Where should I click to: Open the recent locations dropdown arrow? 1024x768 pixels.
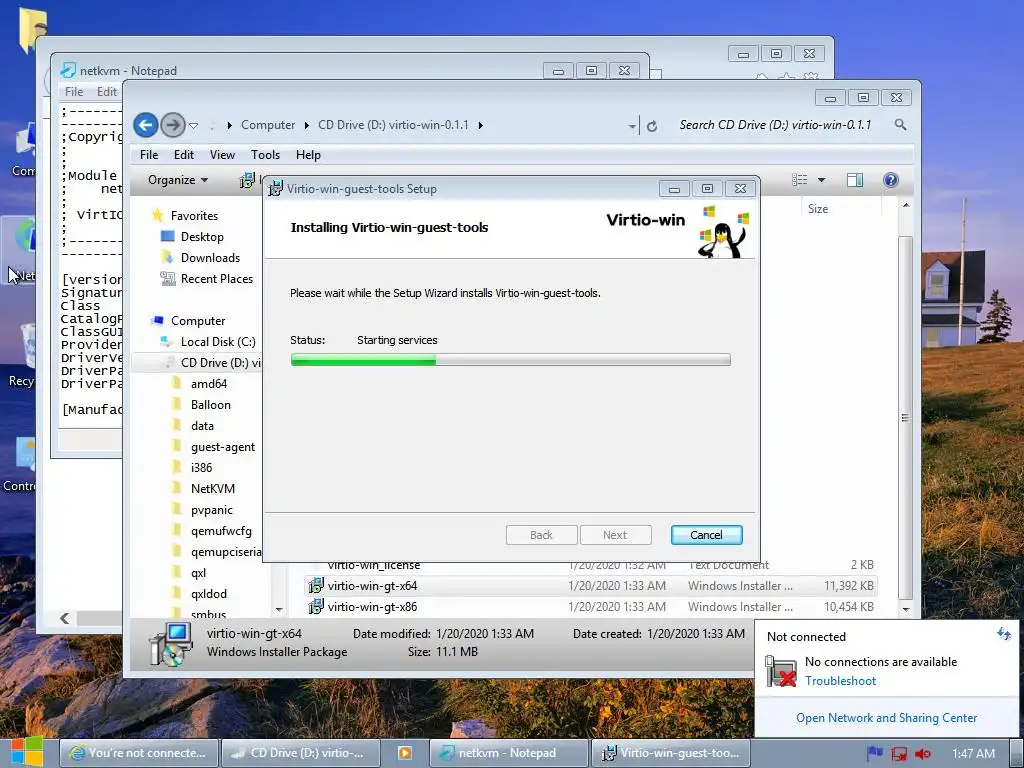[x=193, y=125]
